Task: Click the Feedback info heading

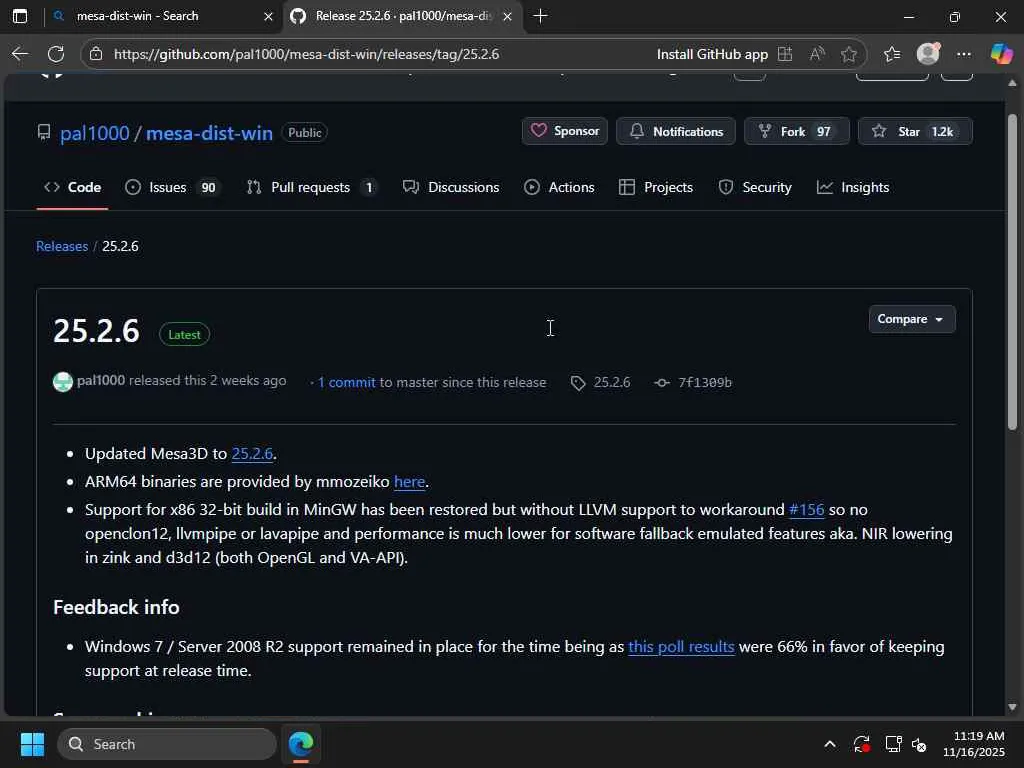Action: [116, 607]
